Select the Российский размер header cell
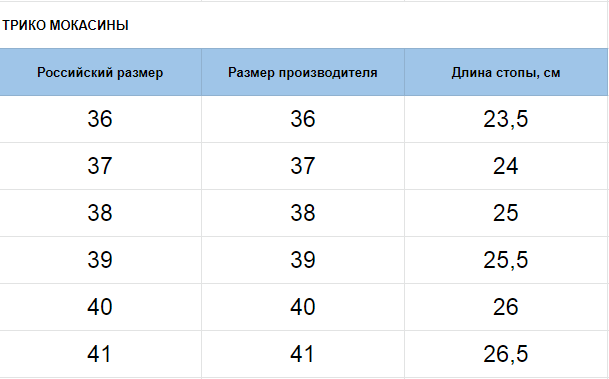The height and width of the screenshot is (379, 609). click(x=101, y=72)
